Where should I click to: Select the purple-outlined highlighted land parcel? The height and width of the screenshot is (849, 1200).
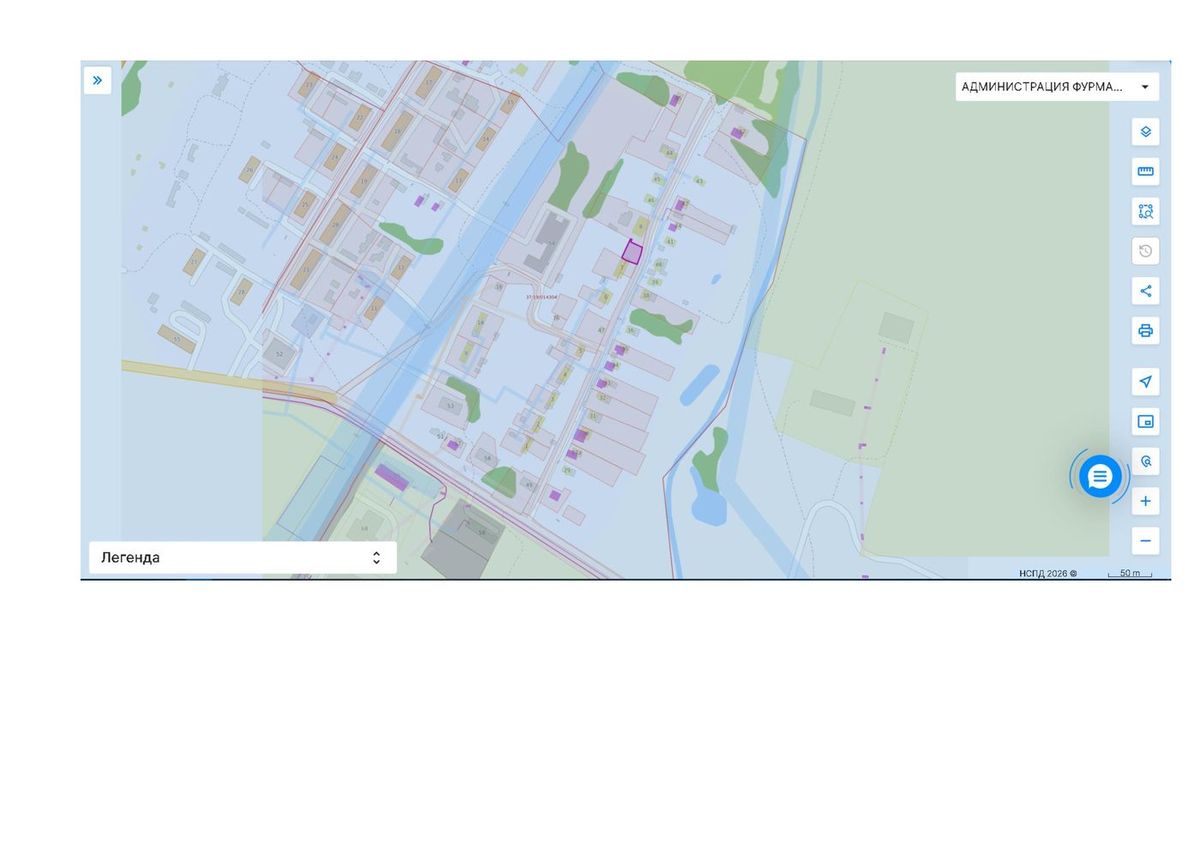click(632, 252)
